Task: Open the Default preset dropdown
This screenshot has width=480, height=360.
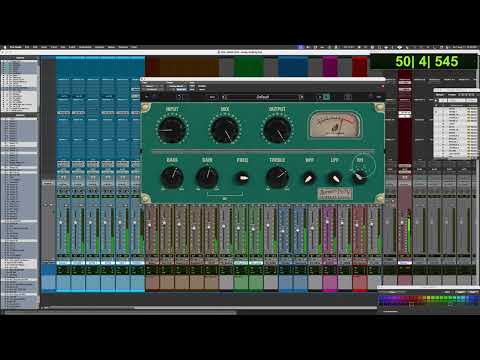Action: point(263,97)
